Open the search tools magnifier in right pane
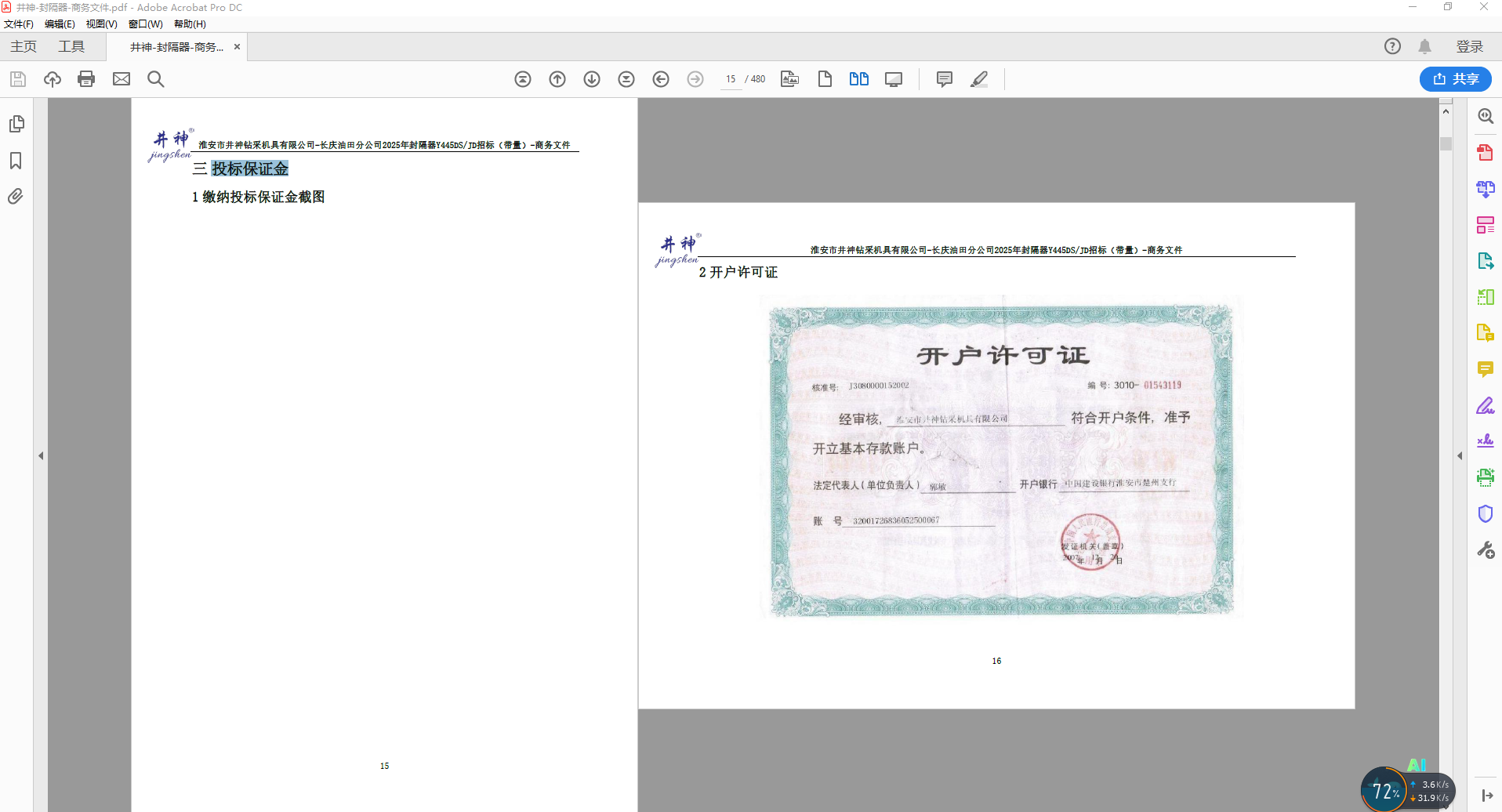Viewport: 1502px width, 812px height. (x=1486, y=116)
